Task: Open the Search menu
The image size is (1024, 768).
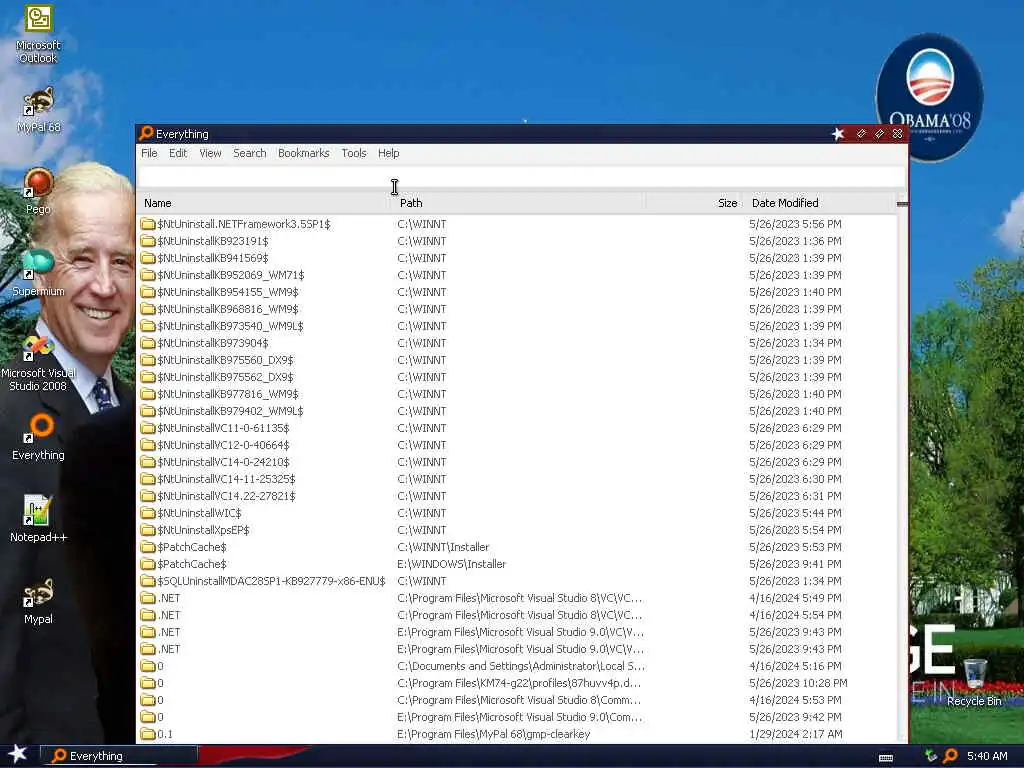Action: click(249, 153)
